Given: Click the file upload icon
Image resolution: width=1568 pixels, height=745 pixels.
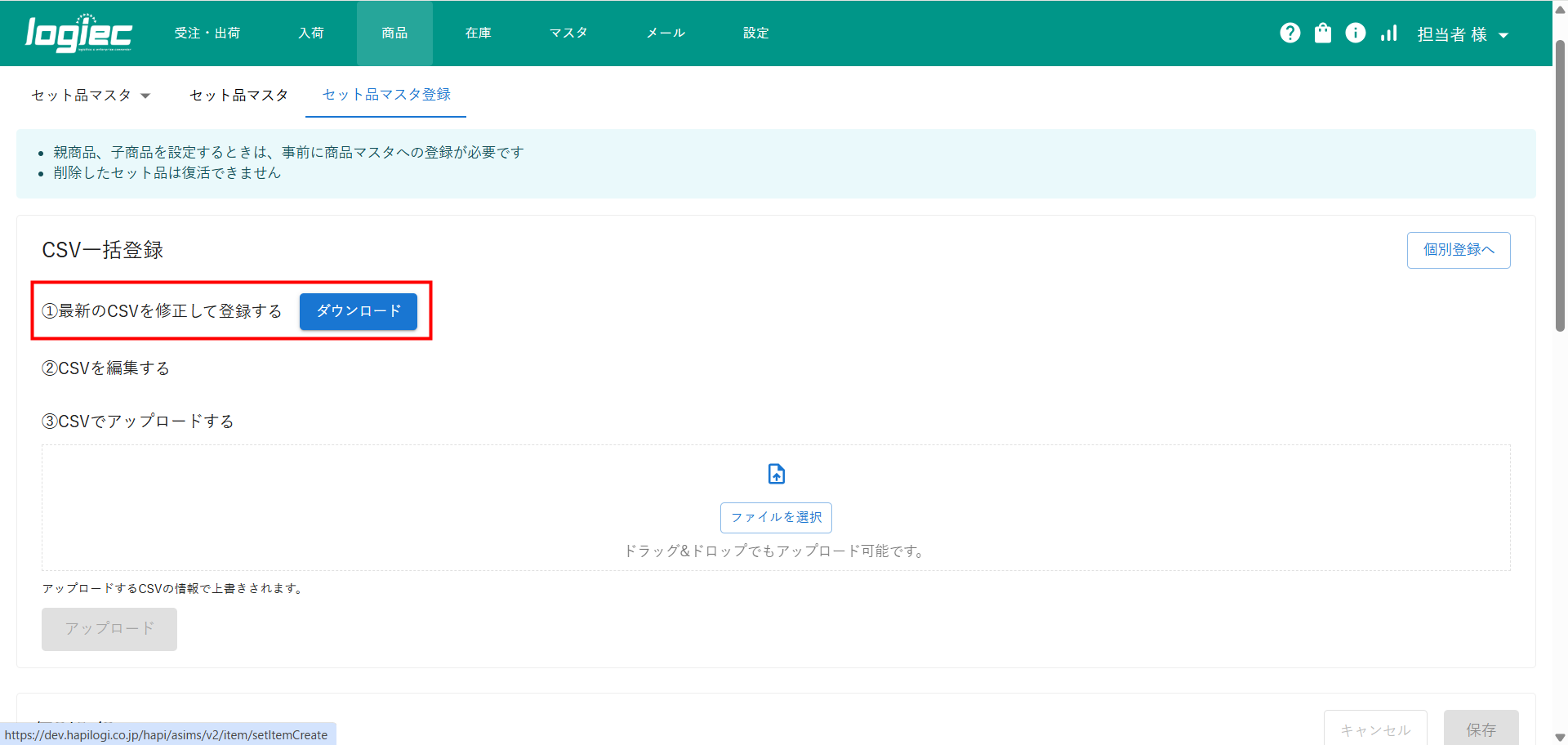Looking at the screenshot, I should coord(776,474).
